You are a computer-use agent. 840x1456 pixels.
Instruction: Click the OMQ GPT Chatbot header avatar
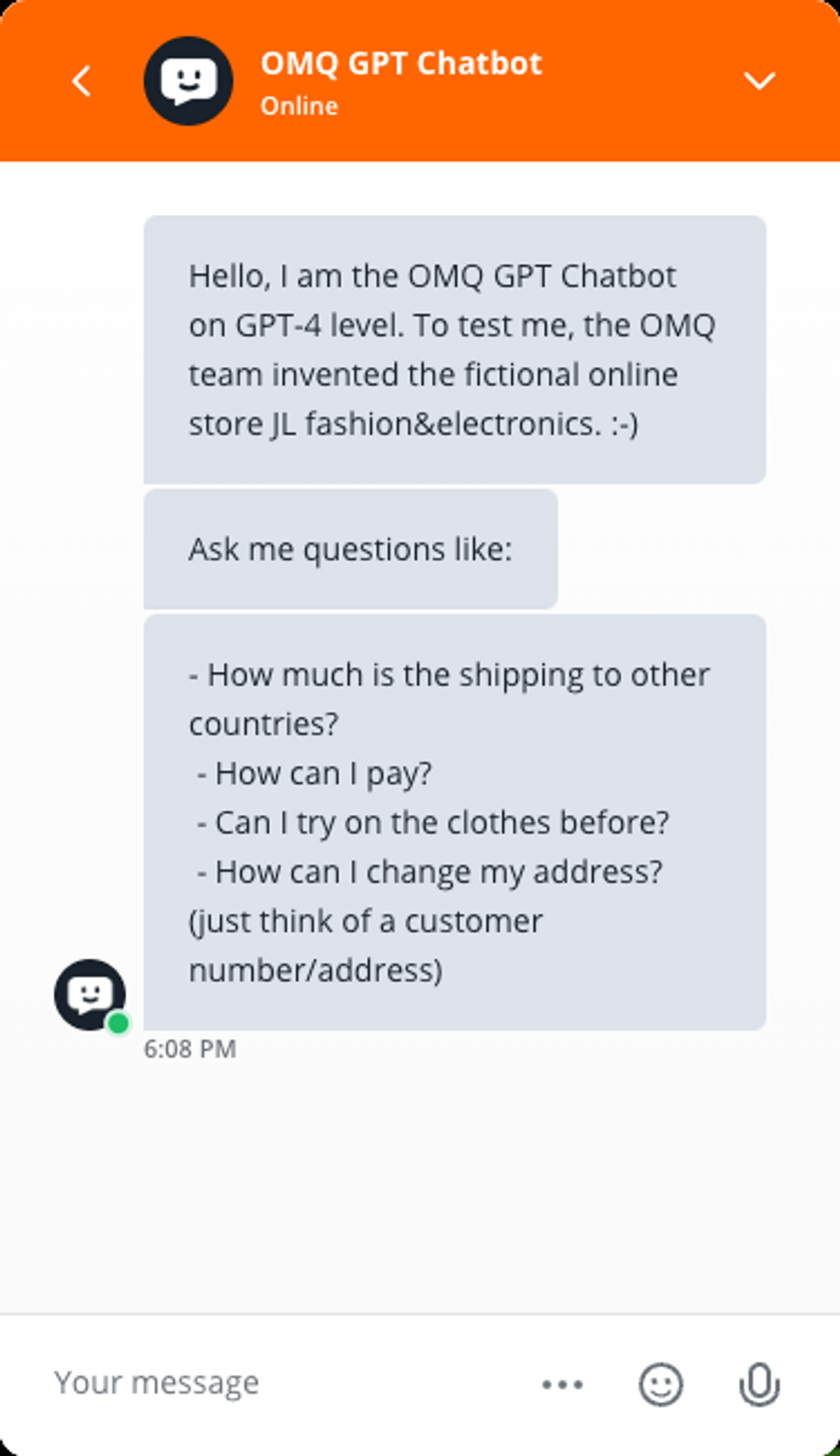tap(188, 81)
